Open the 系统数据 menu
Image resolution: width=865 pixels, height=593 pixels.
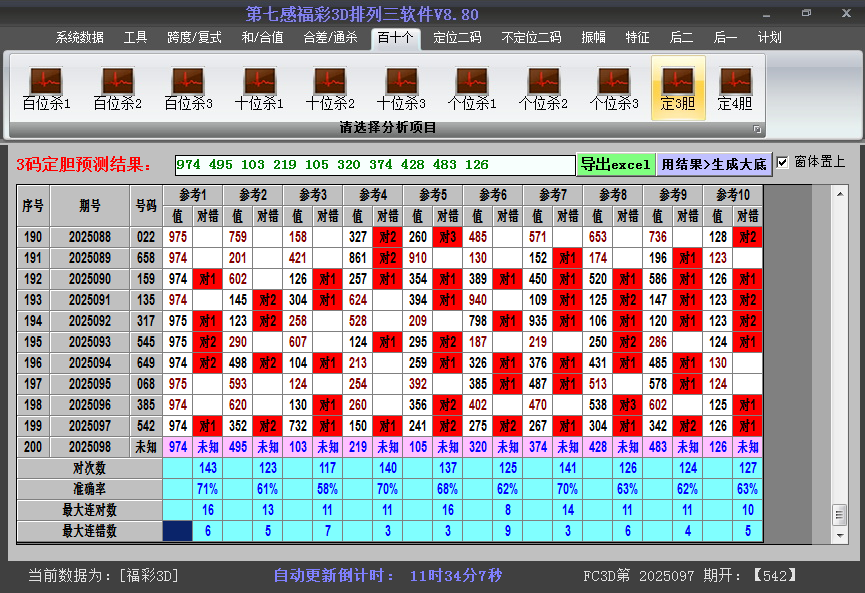pos(79,38)
